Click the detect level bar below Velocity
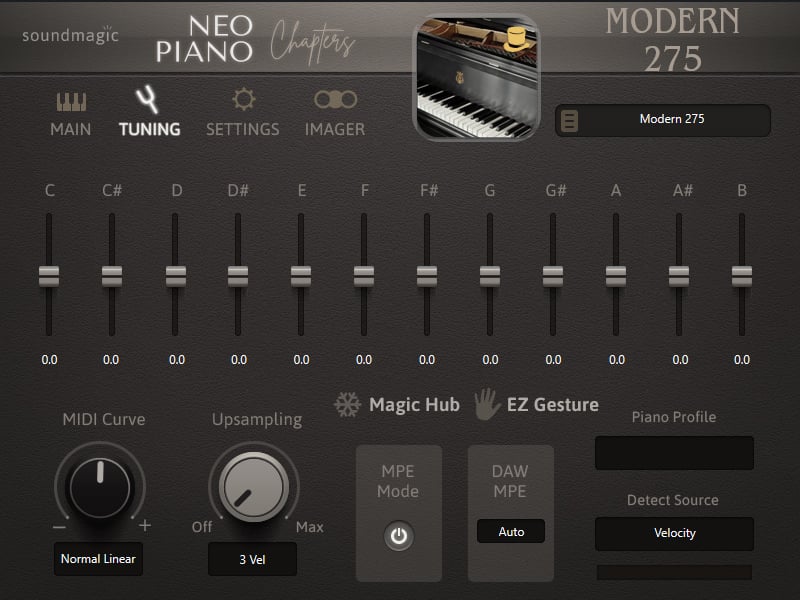The height and width of the screenshot is (600, 800). pos(674,572)
